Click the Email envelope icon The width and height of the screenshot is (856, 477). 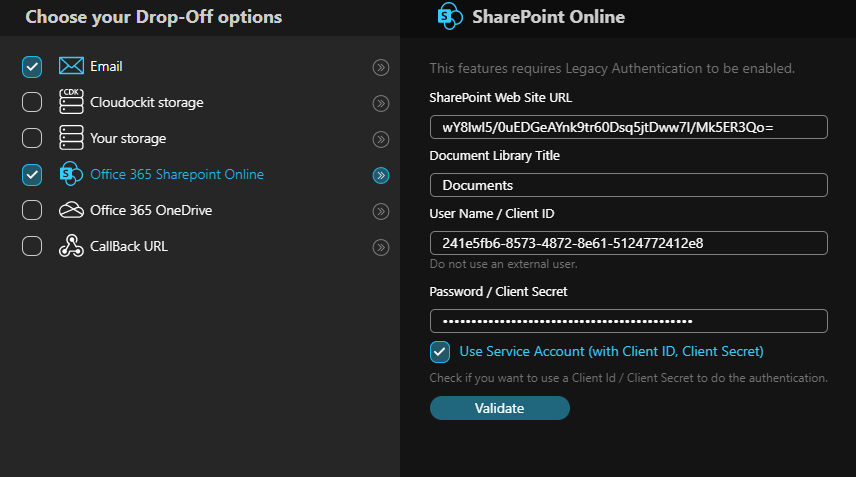pos(71,66)
